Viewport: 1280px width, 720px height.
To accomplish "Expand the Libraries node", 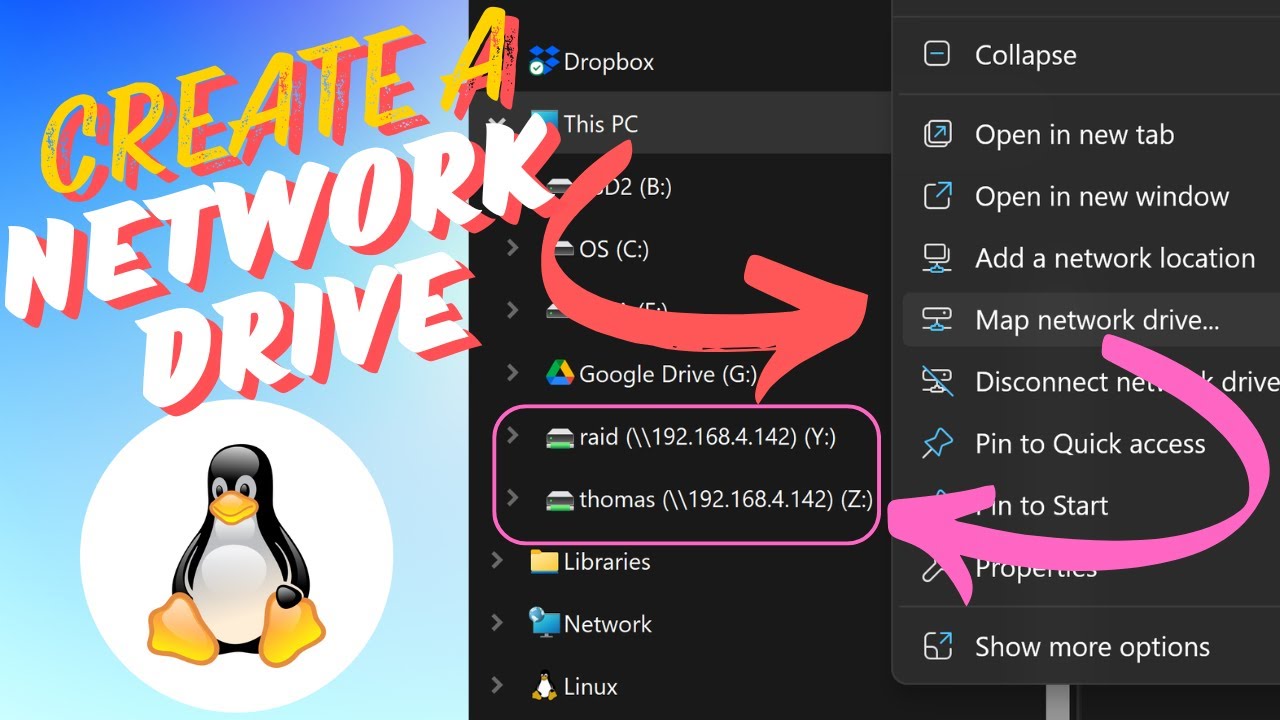I will [497, 561].
